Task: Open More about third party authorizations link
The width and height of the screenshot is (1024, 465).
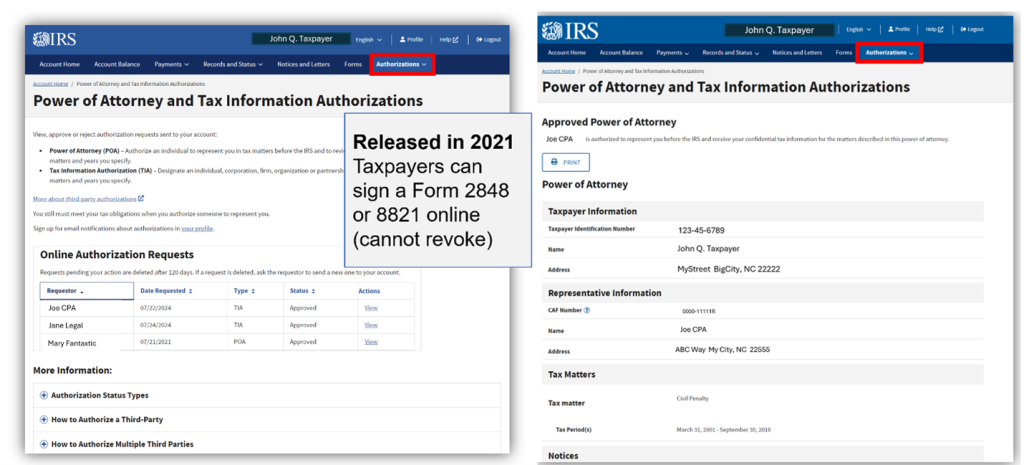Action: click(x=88, y=199)
